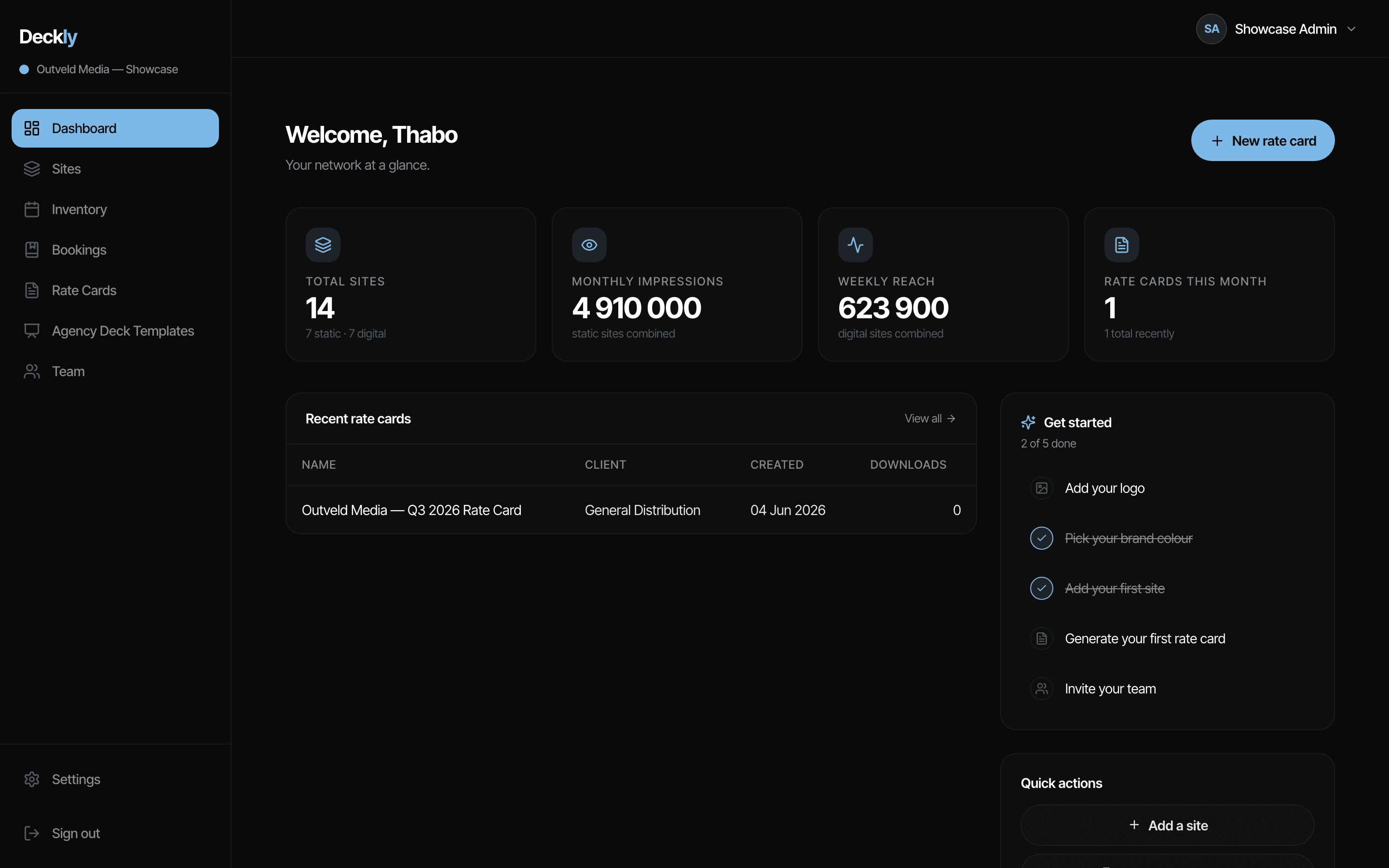This screenshot has width=1389, height=868.
Task: Click the 4 910 000 monthly impressions value
Action: [637, 308]
